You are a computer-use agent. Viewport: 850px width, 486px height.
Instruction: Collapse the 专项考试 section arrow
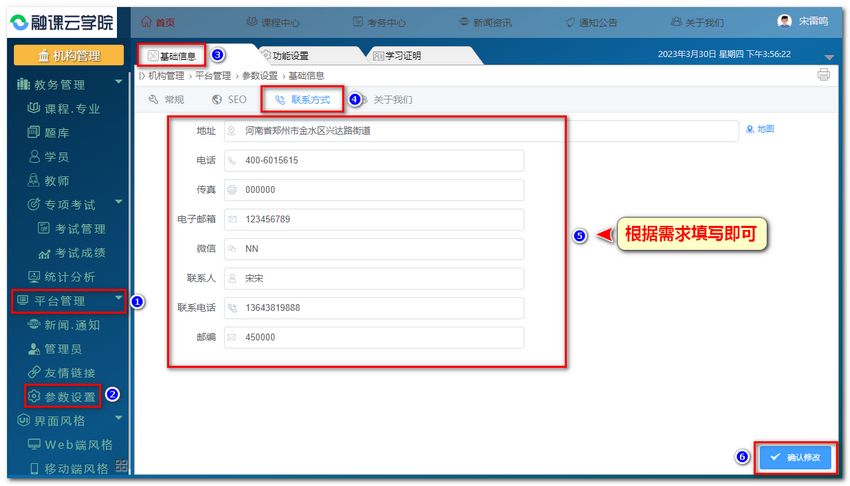[118, 202]
